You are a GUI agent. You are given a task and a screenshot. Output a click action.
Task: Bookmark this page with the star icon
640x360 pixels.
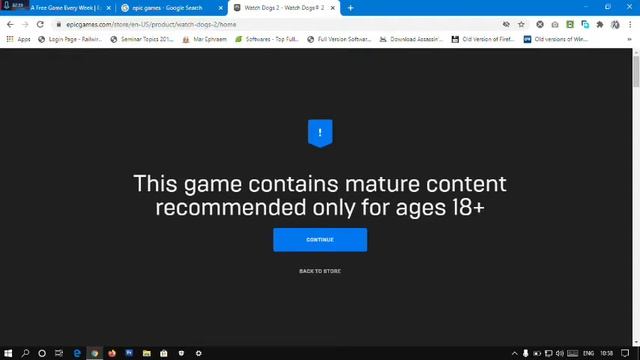tap(521, 24)
